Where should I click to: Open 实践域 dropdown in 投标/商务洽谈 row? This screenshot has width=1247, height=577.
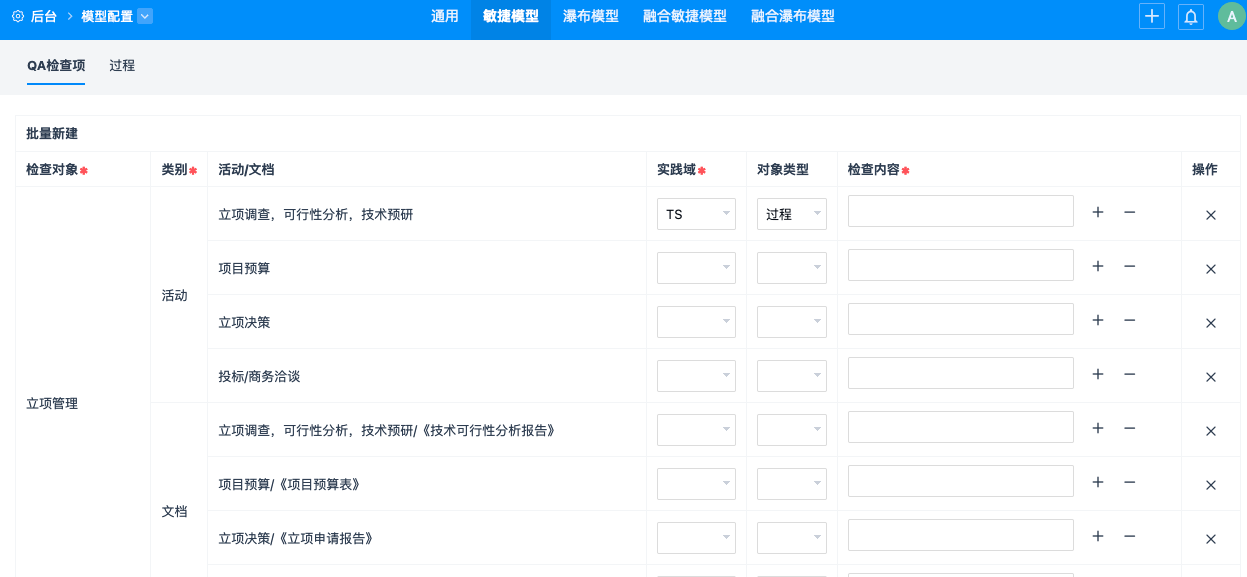[696, 376]
